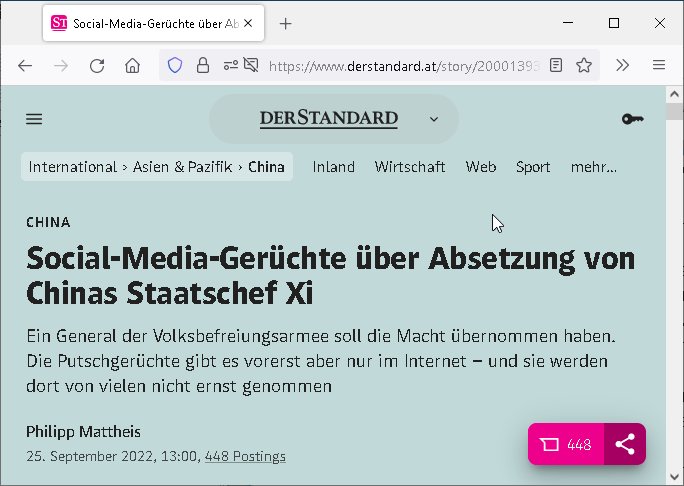Open the site hamburger menu
The width and height of the screenshot is (684, 486).
(34, 119)
